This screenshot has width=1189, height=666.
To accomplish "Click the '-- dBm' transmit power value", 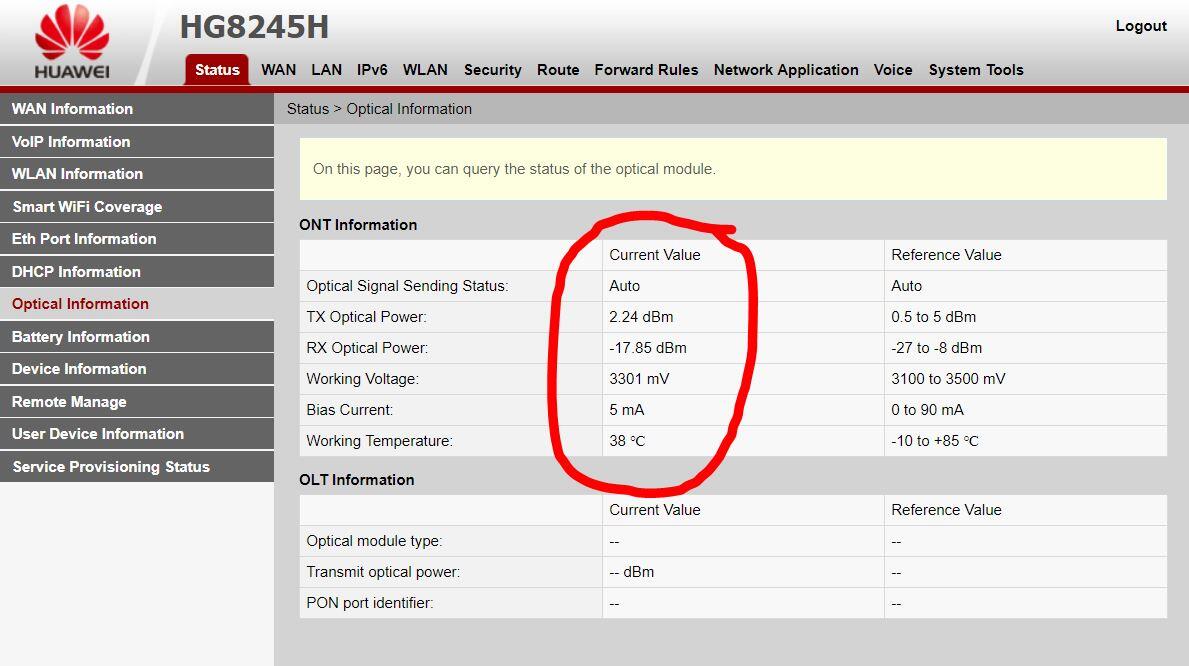I will [632, 572].
